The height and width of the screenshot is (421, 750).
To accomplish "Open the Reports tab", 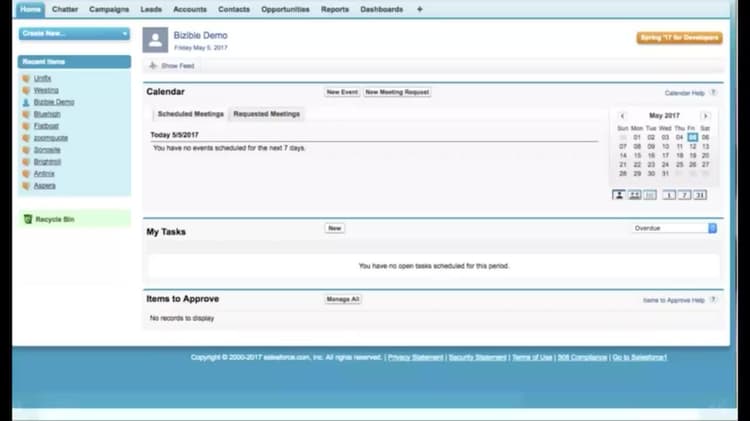I will click(335, 9).
